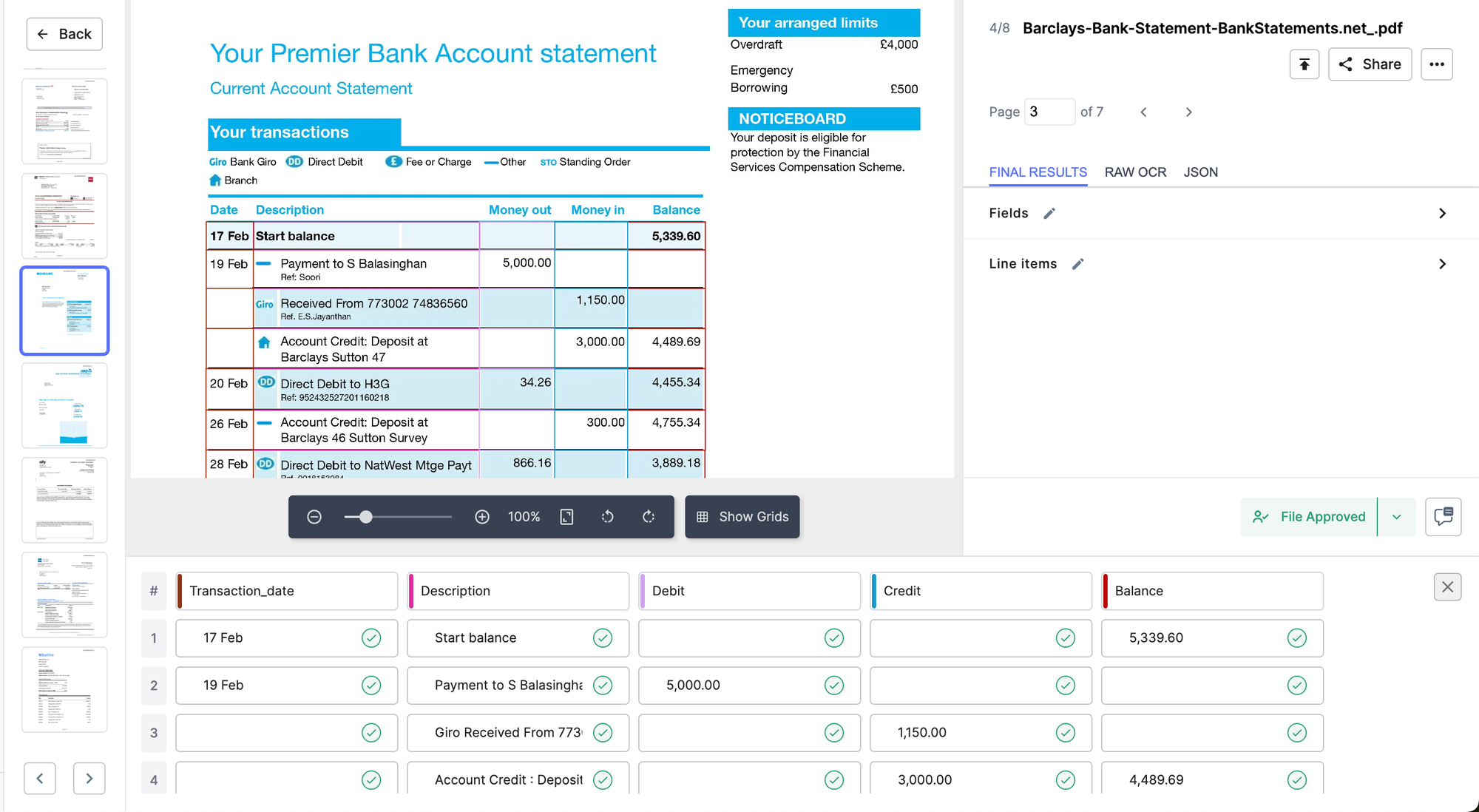Click the Debit column header

(750, 591)
